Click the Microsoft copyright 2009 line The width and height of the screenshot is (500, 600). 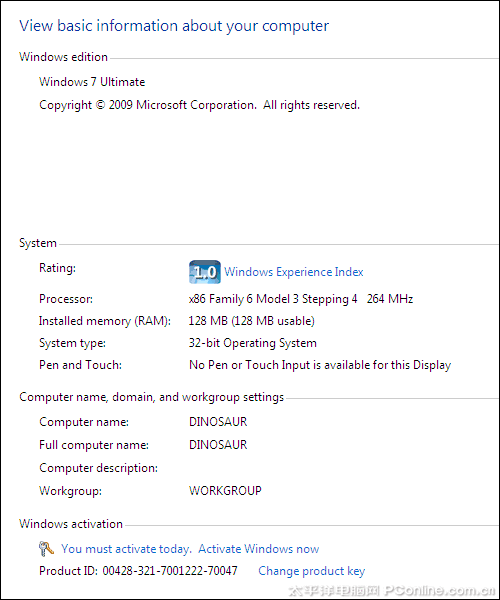point(199,105)
